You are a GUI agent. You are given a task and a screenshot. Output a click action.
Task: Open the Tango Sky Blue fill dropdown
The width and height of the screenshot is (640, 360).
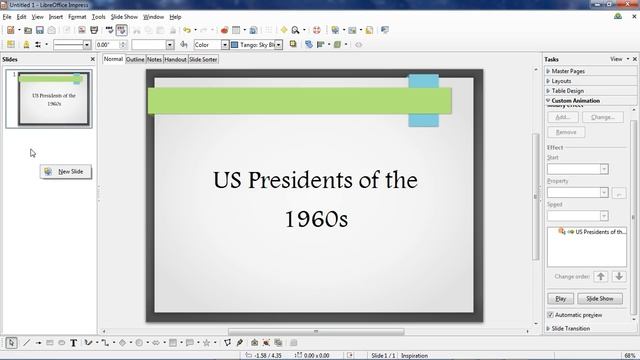coord(278,44)
